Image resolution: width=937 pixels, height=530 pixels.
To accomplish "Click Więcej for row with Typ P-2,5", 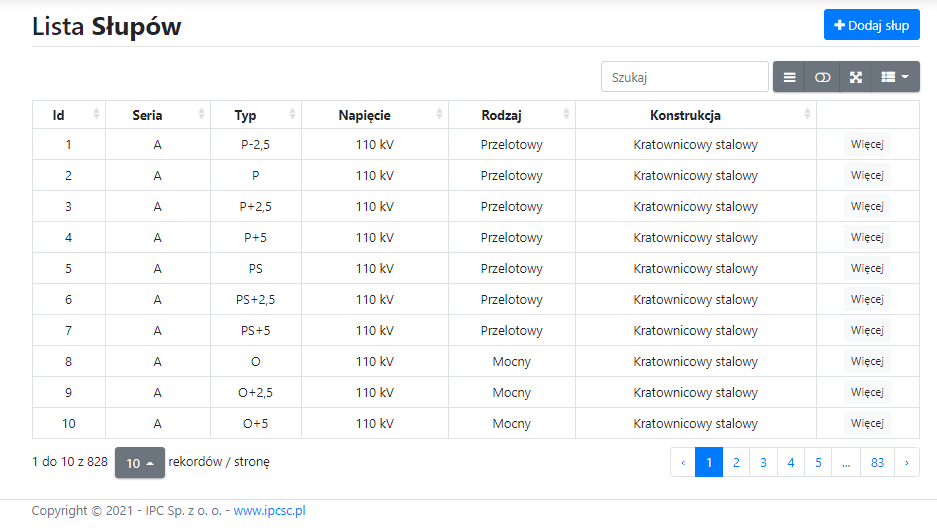I will coord(867,144).
